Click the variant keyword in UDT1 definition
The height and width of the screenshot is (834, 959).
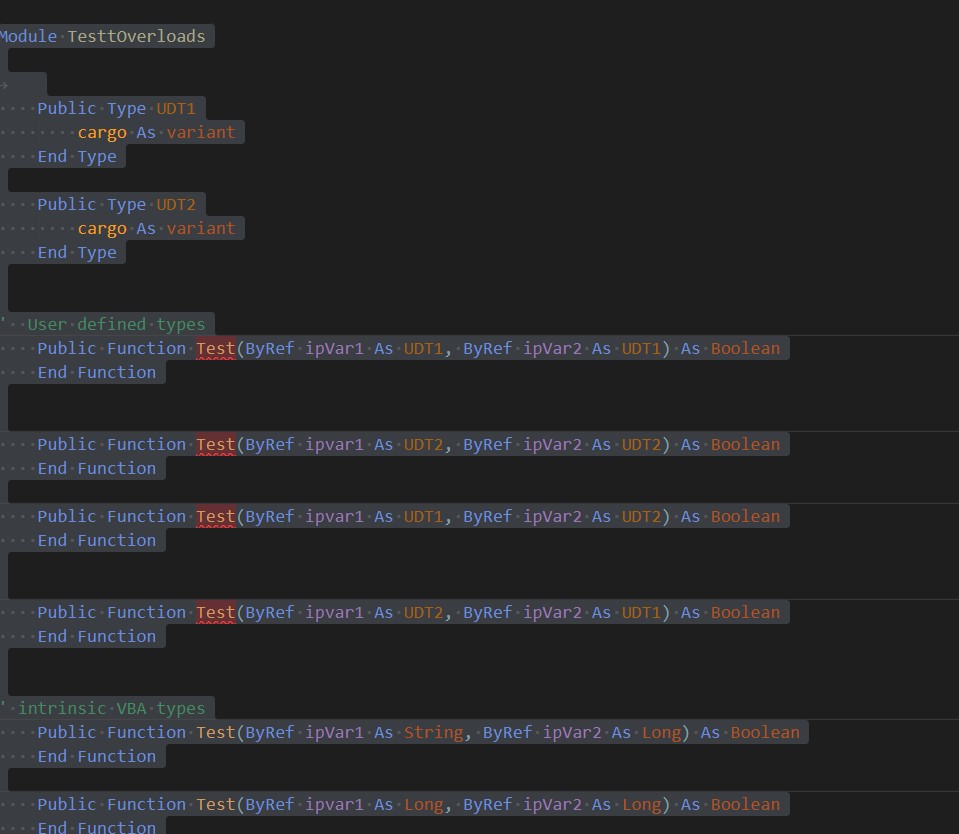point(200,132)
